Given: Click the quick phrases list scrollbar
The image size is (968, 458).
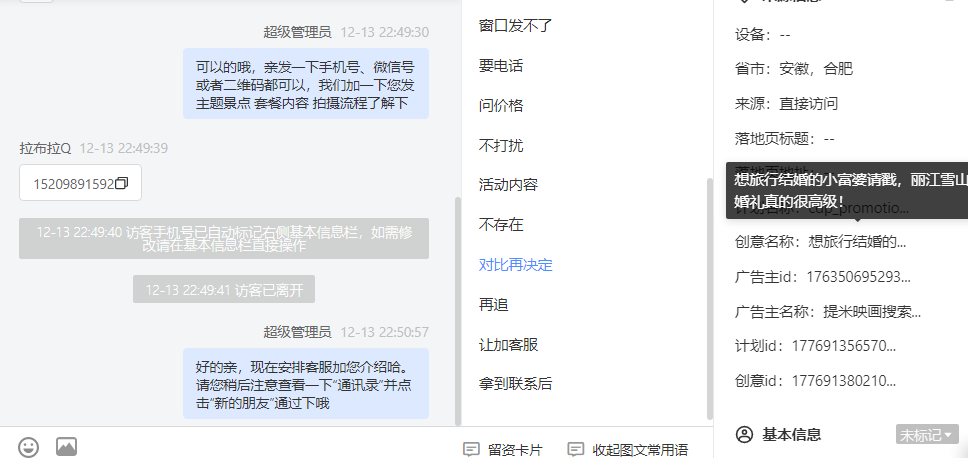Looking at the screenshot, I should coord(710,298).
